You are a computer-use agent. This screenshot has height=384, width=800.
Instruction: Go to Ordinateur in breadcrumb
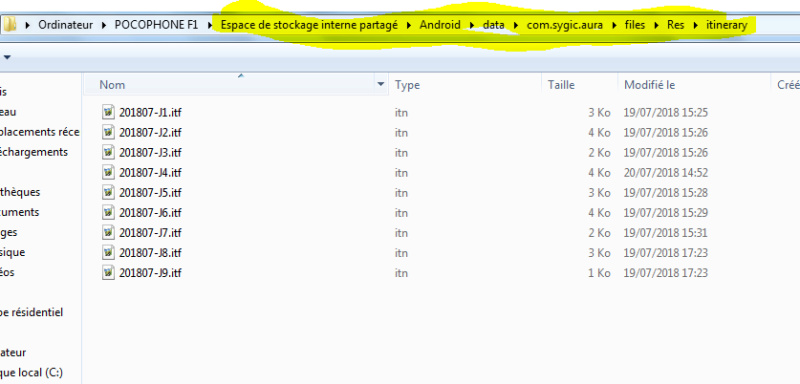coord(65,25)
